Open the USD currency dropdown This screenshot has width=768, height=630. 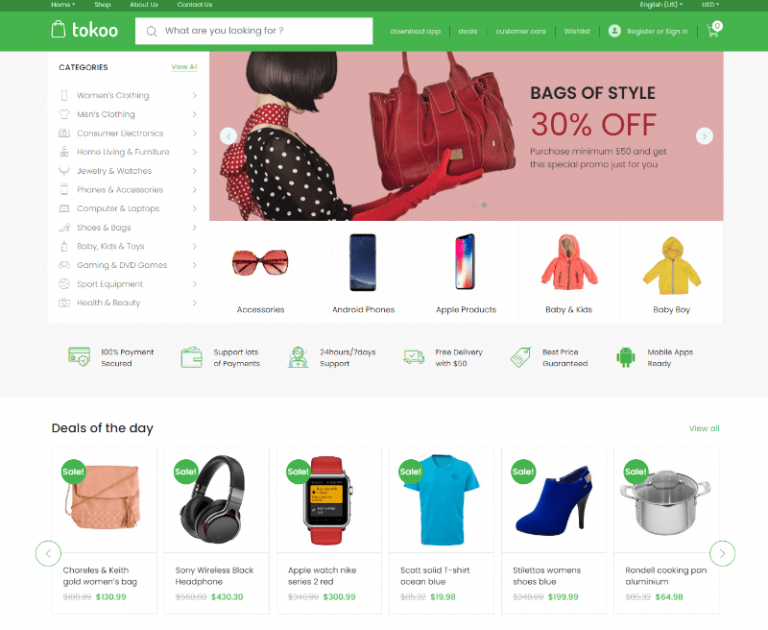(x=710, y=4)
